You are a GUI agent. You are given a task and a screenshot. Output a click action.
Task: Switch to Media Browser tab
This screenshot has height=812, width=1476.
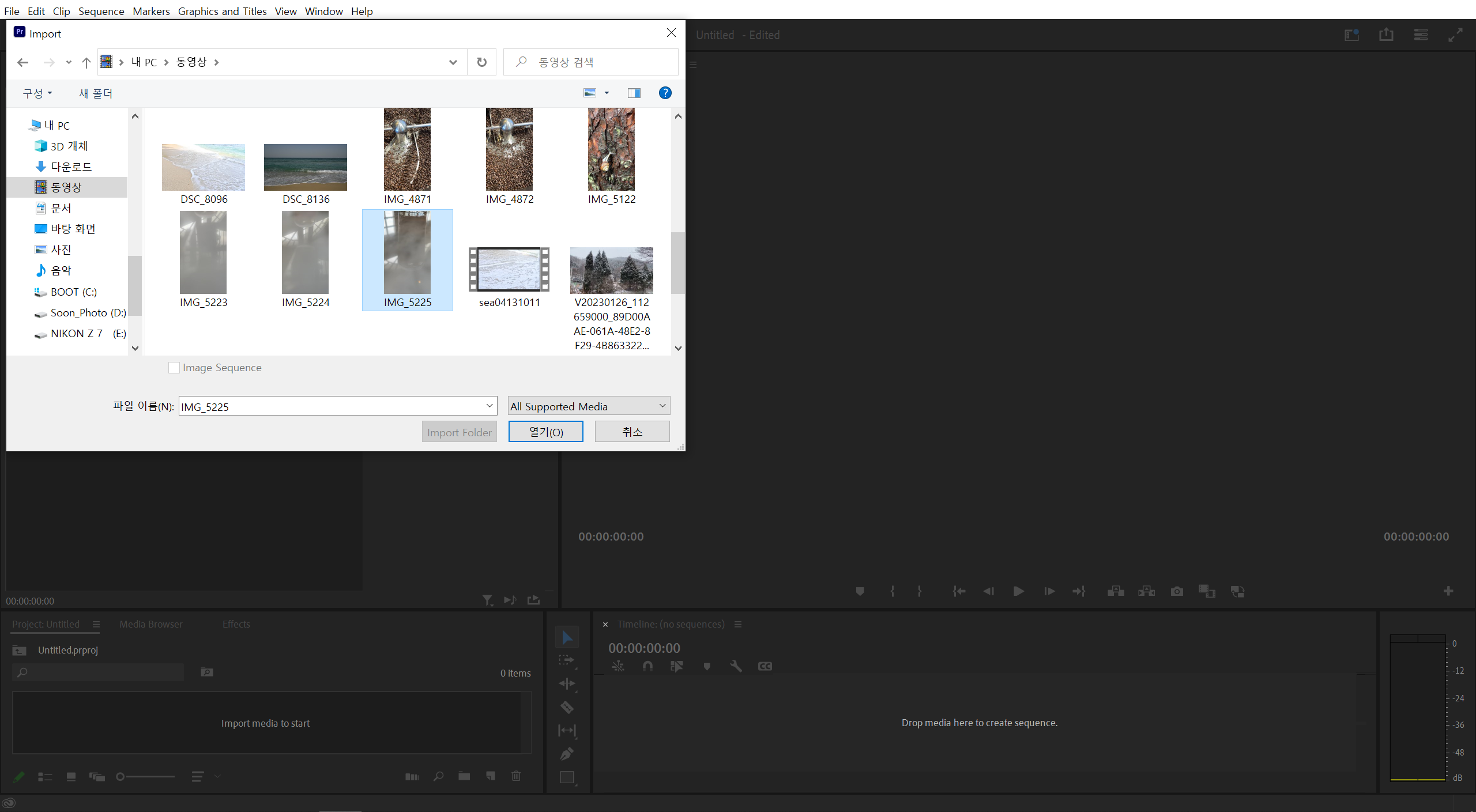click(150, 624)
